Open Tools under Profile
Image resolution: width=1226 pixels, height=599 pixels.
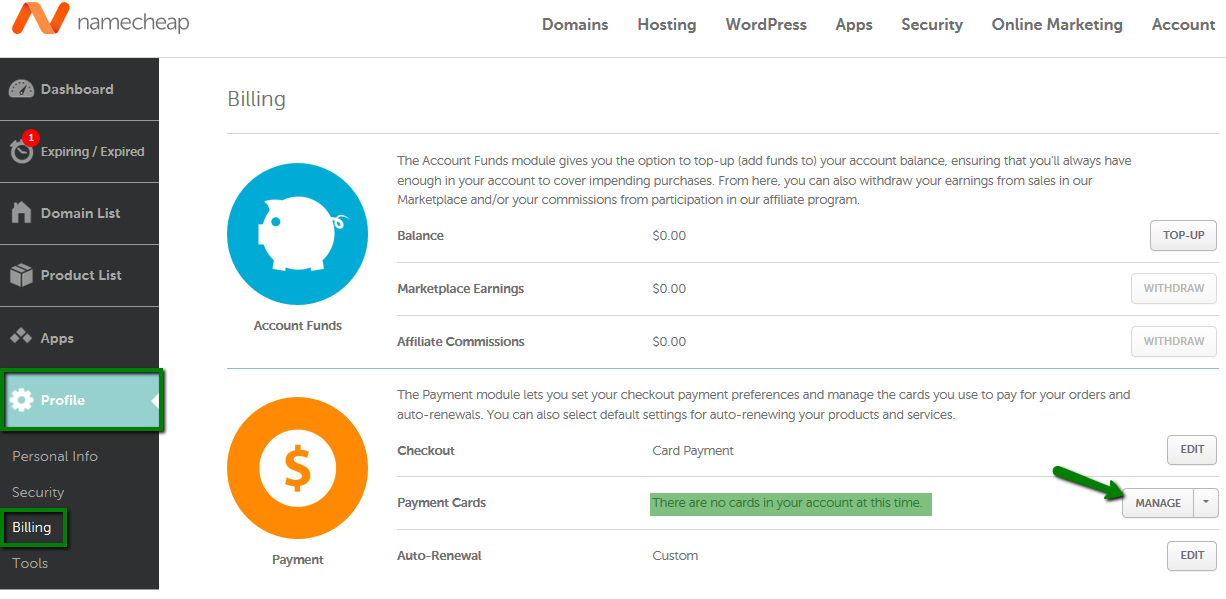click(30, 563)
